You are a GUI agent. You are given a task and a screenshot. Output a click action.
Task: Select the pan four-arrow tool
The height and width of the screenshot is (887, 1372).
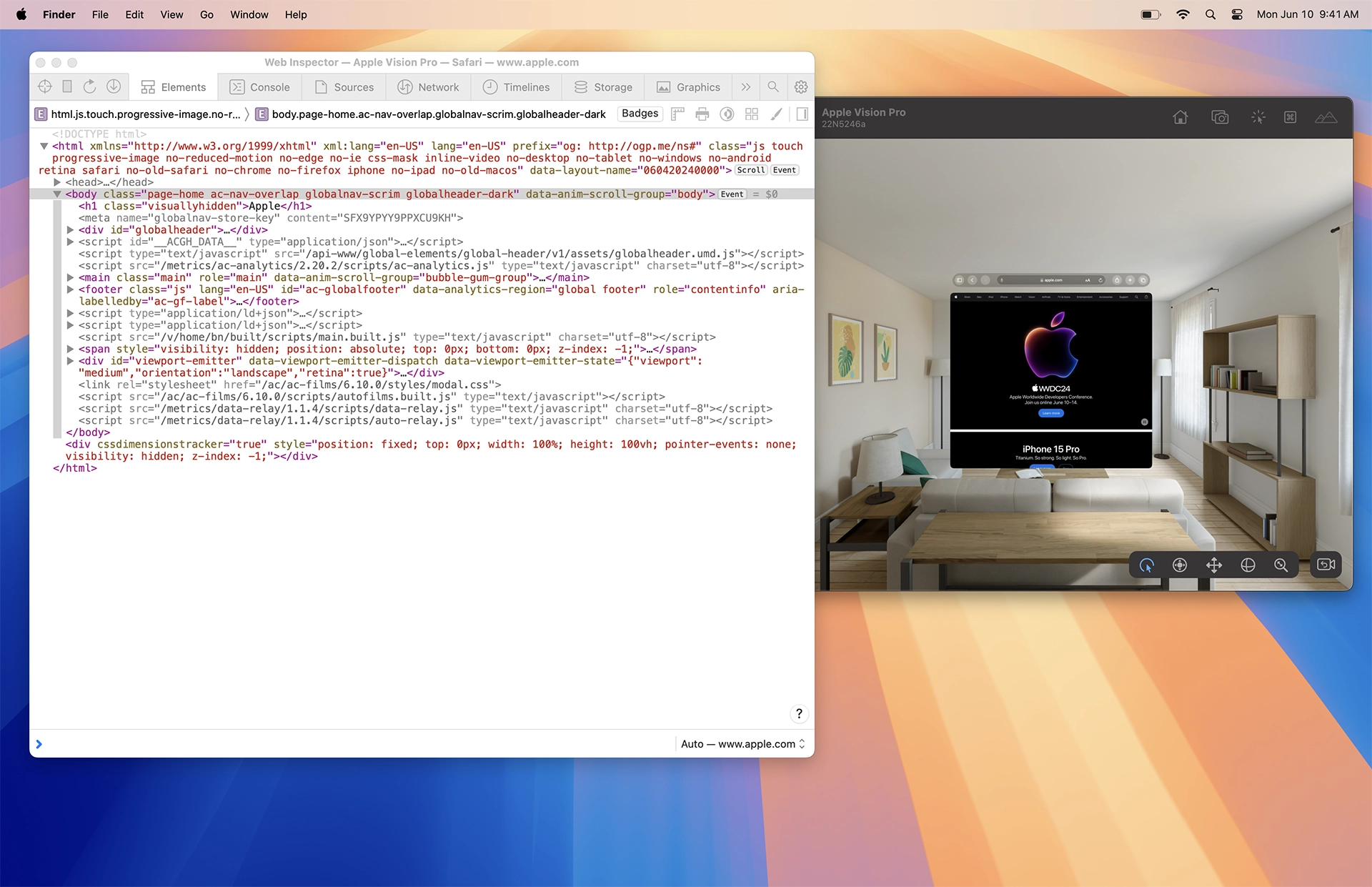point(1214,565)
